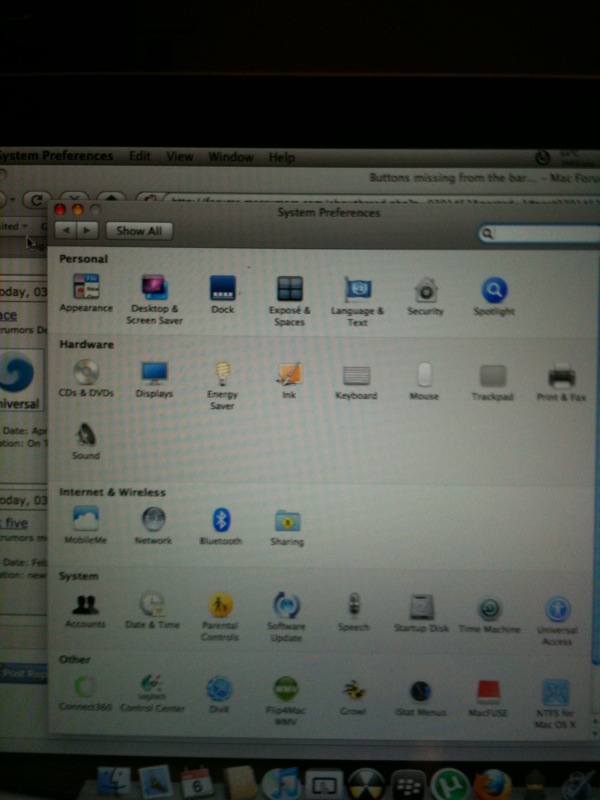Open Desktop & Screen Saver preferences

(154, 299)
